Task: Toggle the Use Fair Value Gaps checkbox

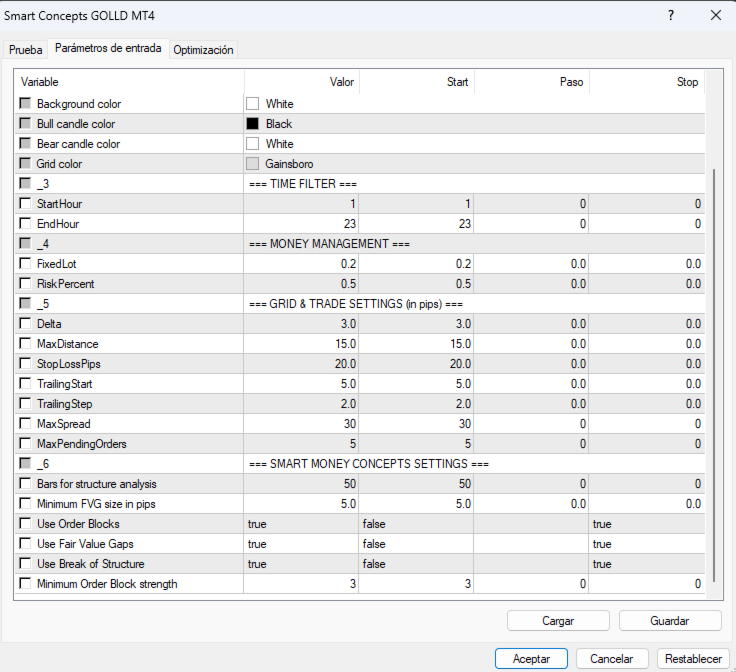Action: pos(25,543)
